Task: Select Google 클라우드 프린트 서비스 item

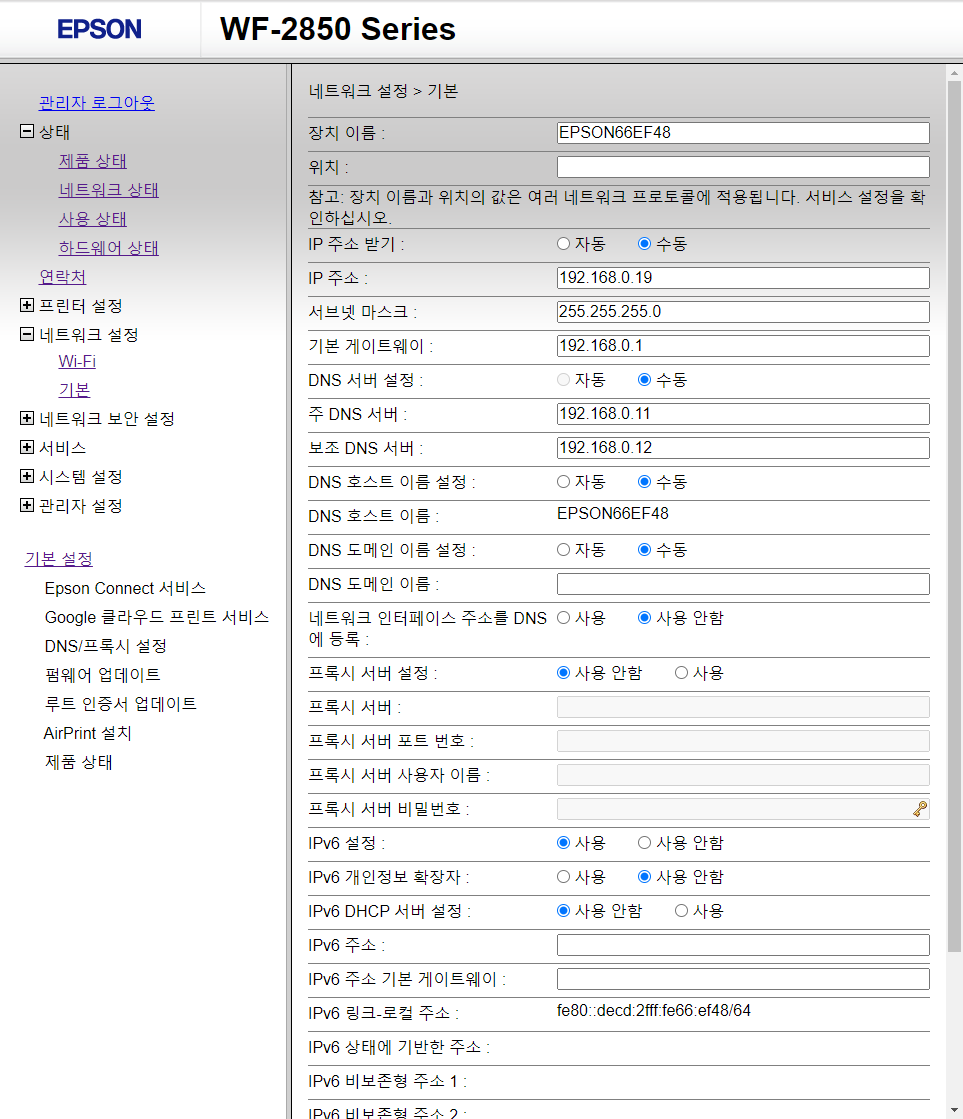Action: coord(157,617)
